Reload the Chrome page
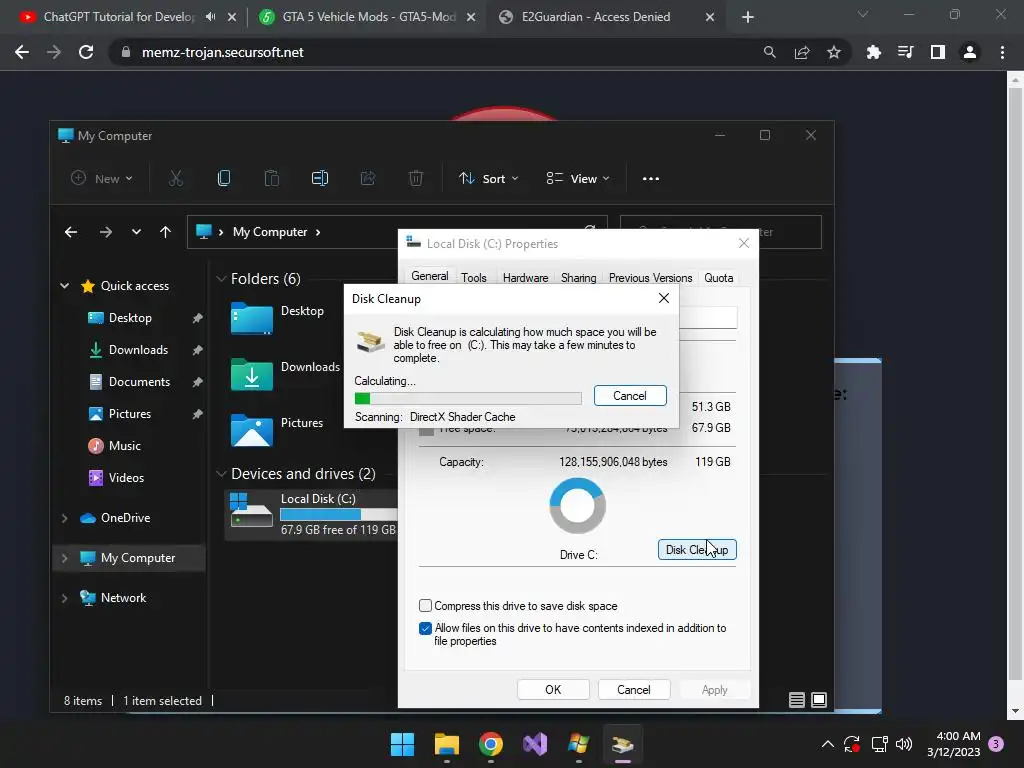The height and width of the screenshot is (768, 1024). [86, 52]
